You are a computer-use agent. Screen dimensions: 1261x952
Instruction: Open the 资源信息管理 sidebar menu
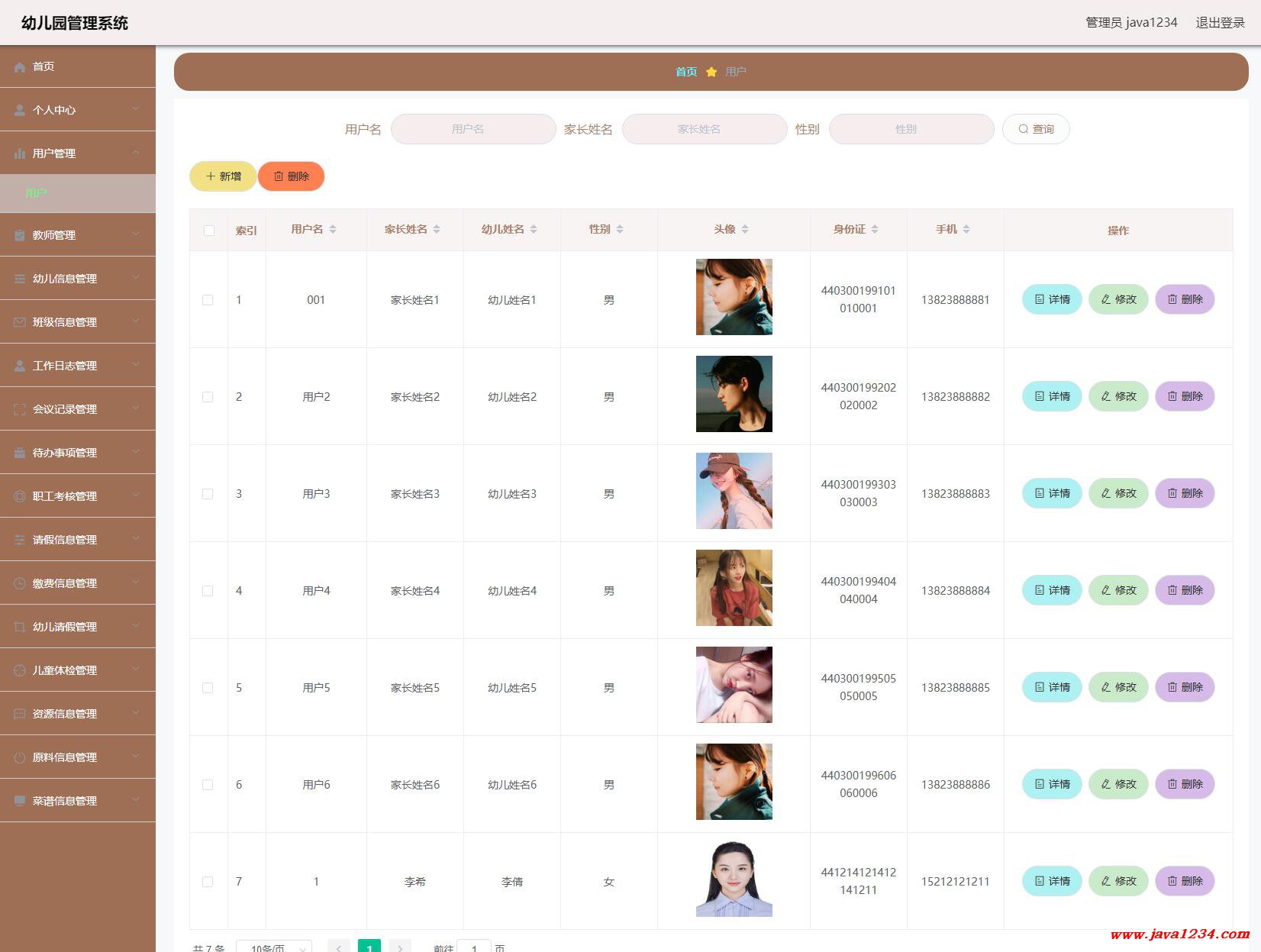click(78, 714)
